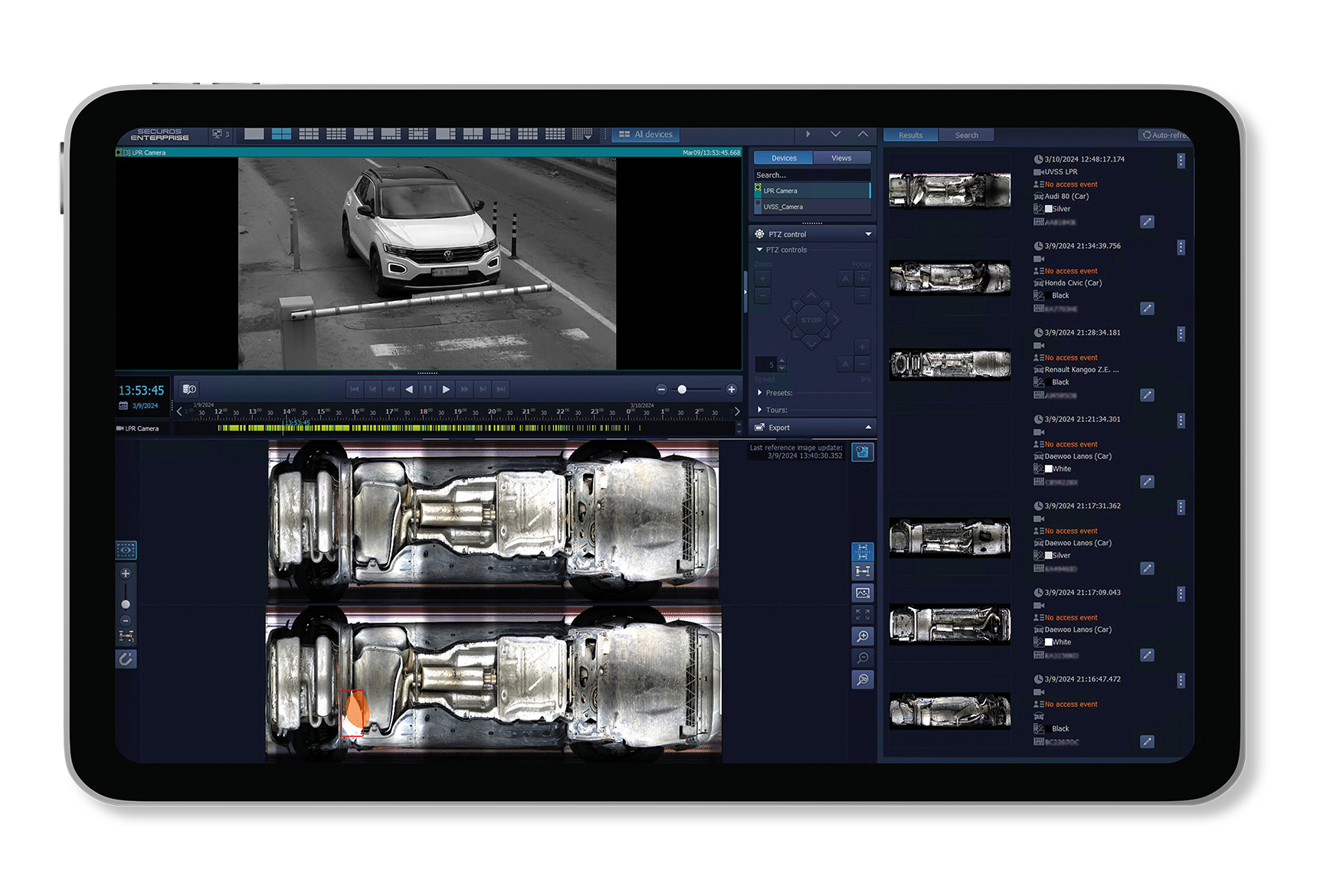Viewport: 1317px width, 896px height.
Task: Toggle the eye visibility overlay button
Action: (x=126, y=550)
